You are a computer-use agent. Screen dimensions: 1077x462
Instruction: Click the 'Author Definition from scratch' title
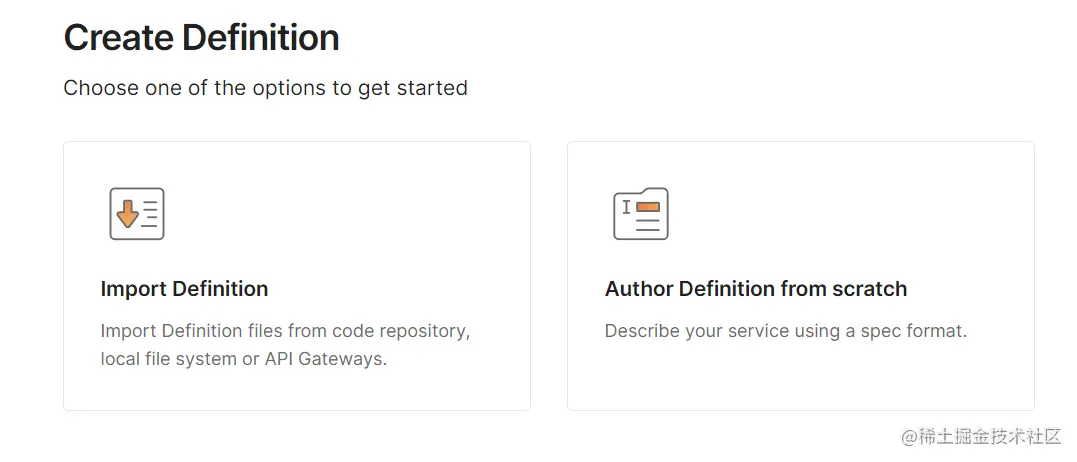tap(755, 289)
